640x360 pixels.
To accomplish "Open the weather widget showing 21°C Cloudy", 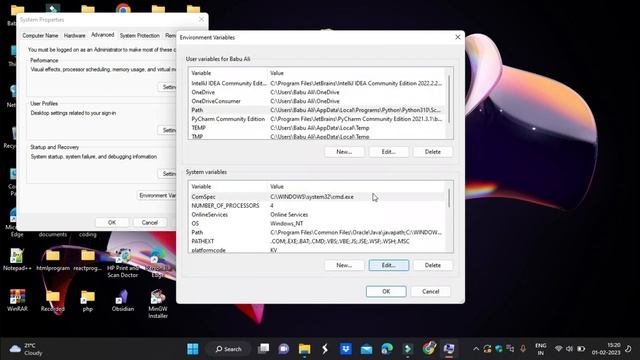I will click(x=25, y=349).
